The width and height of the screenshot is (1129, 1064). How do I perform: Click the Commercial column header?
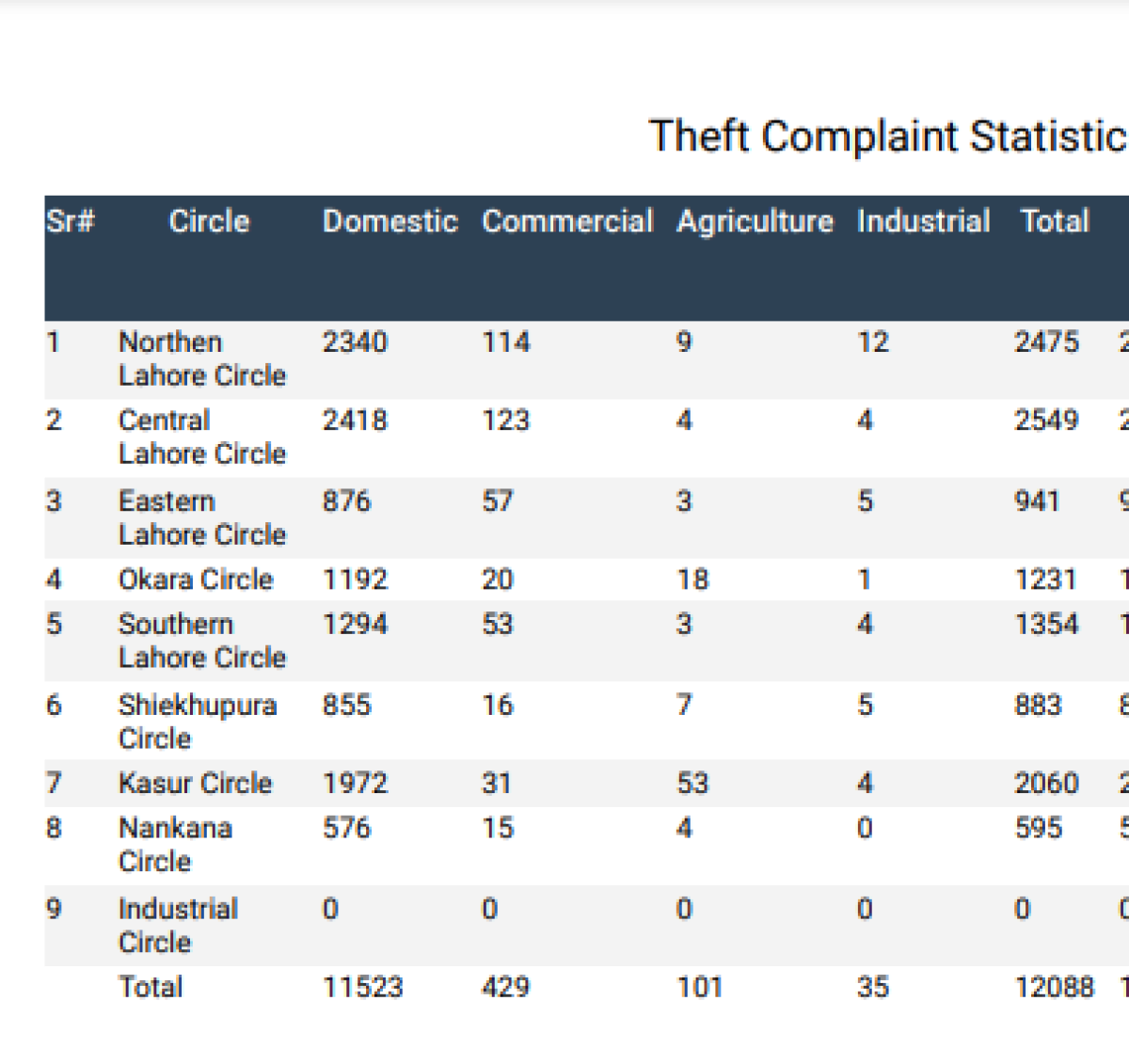pyautogui.click(x=567, y=221)
